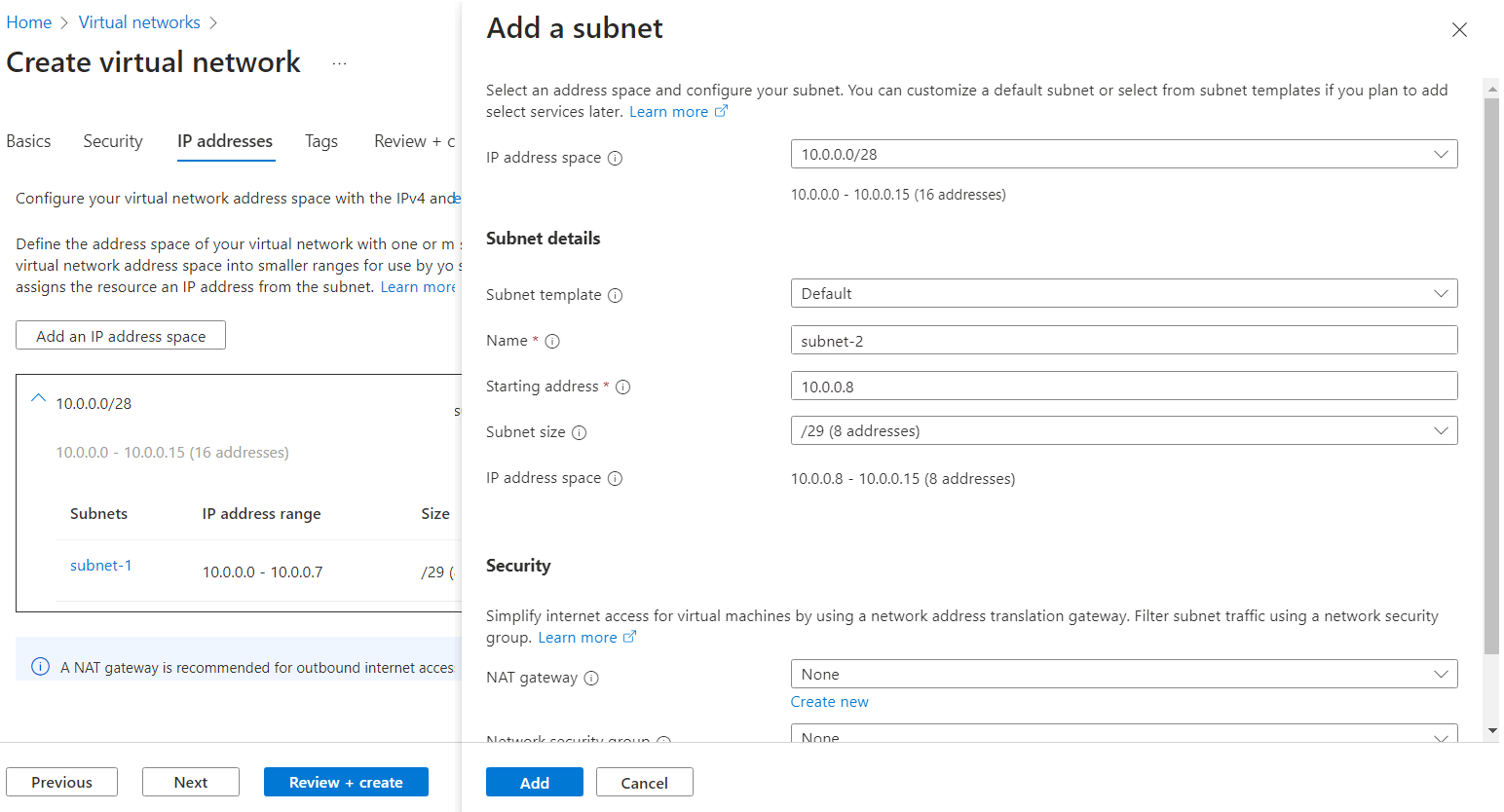Switch to the Security tab
This screenshot has width=1504, height=812.
pyautogui.click(x=112, y=141)
